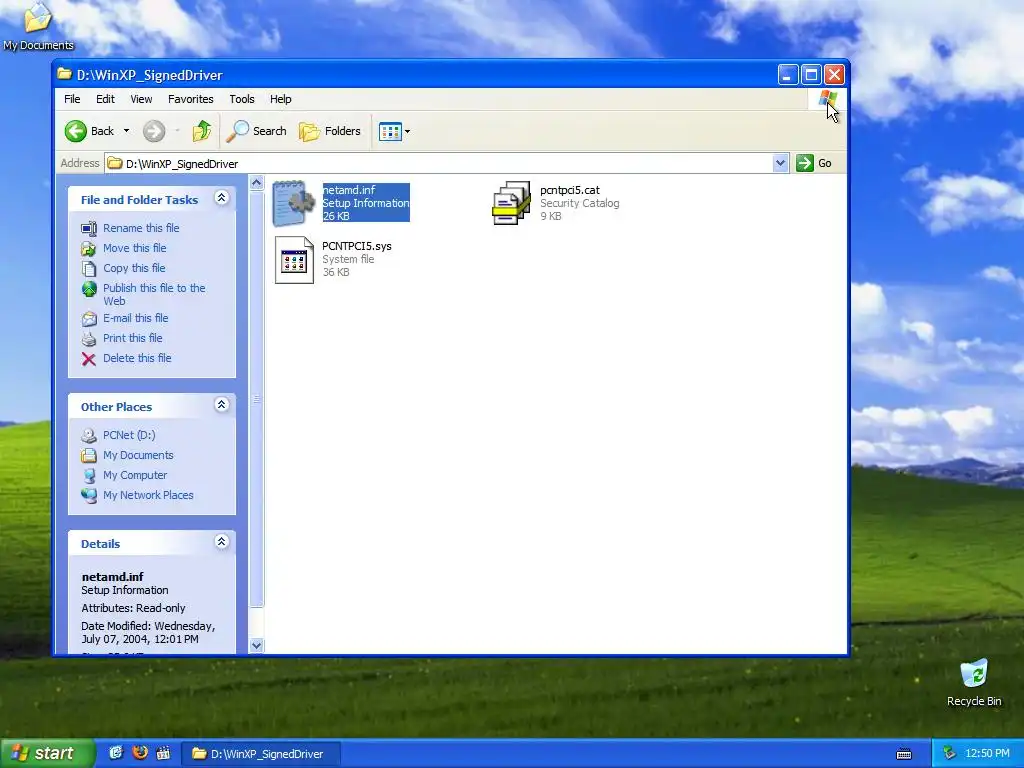Select the PCNTPCI5.sys file icon
This screenshot has width=1024, height=768.
click(295, 260)
